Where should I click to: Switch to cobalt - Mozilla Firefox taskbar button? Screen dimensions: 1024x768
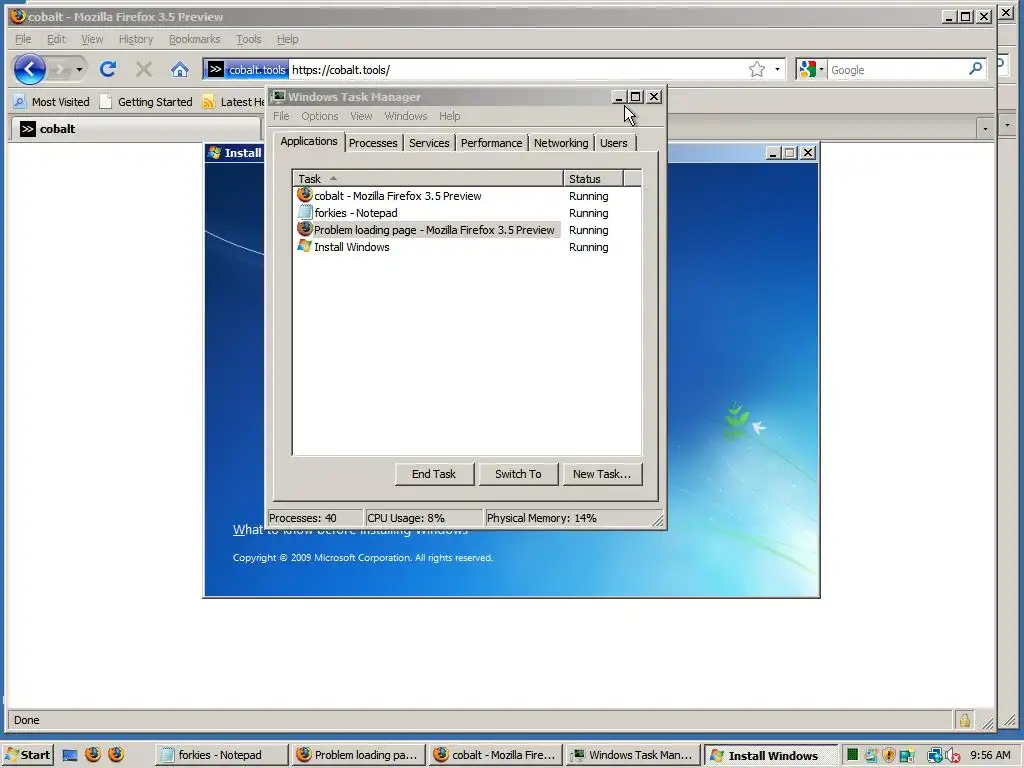(x=495, y=755)
